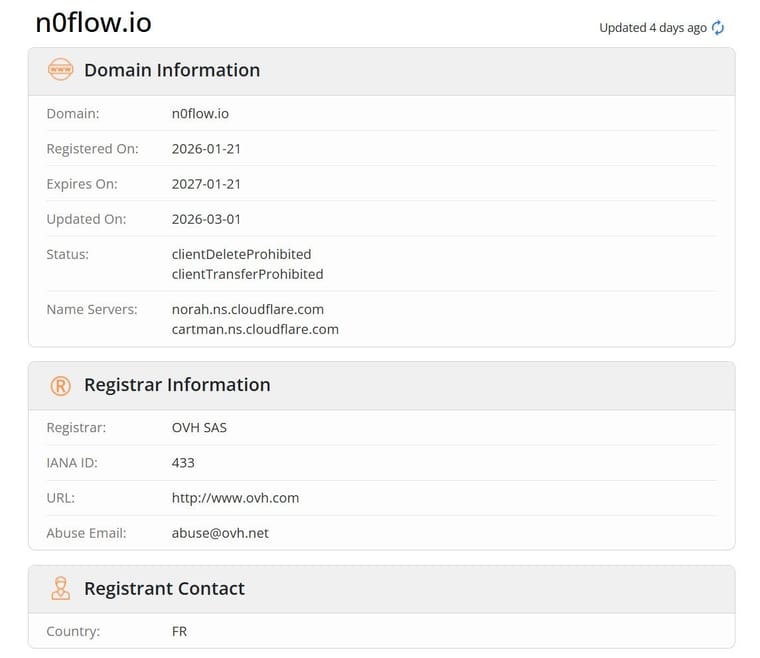Click the n0flow.io domain value
760x658 pixels.
(200, 114)
